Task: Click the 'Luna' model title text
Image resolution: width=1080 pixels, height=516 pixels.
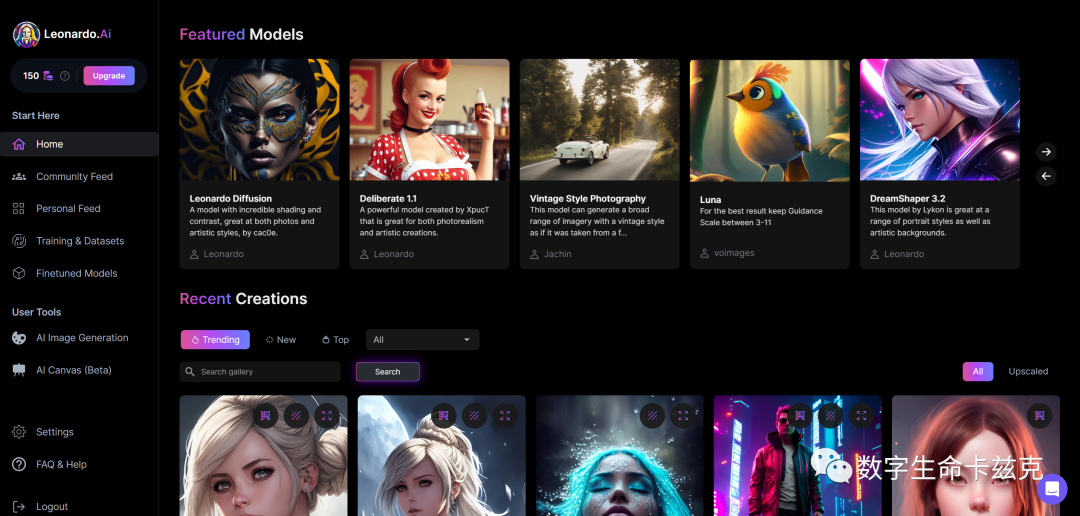Action: pyautogui.click(x=710, y=200)
